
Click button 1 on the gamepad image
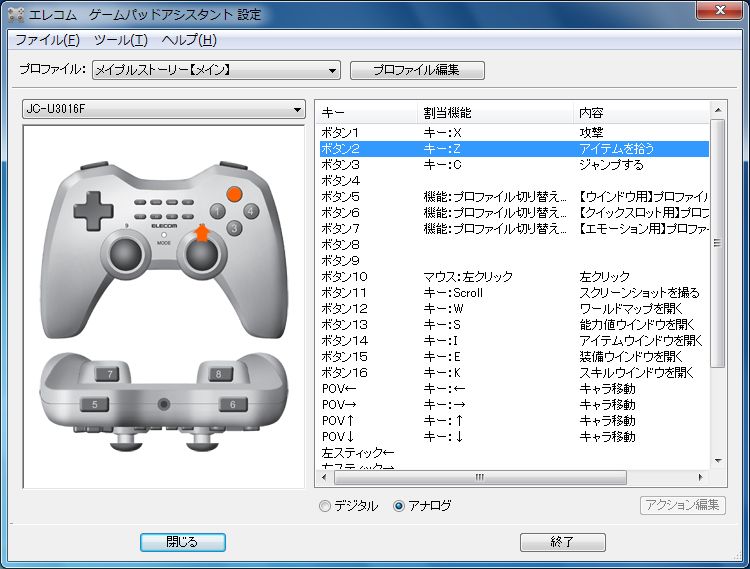click(x=217, y=211)
